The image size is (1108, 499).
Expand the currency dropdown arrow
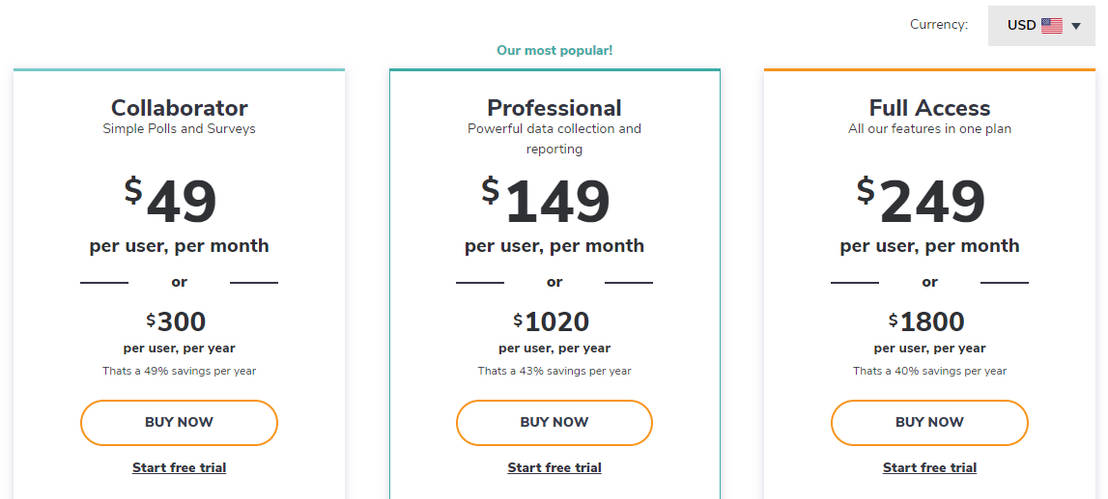click(1076, 26)
